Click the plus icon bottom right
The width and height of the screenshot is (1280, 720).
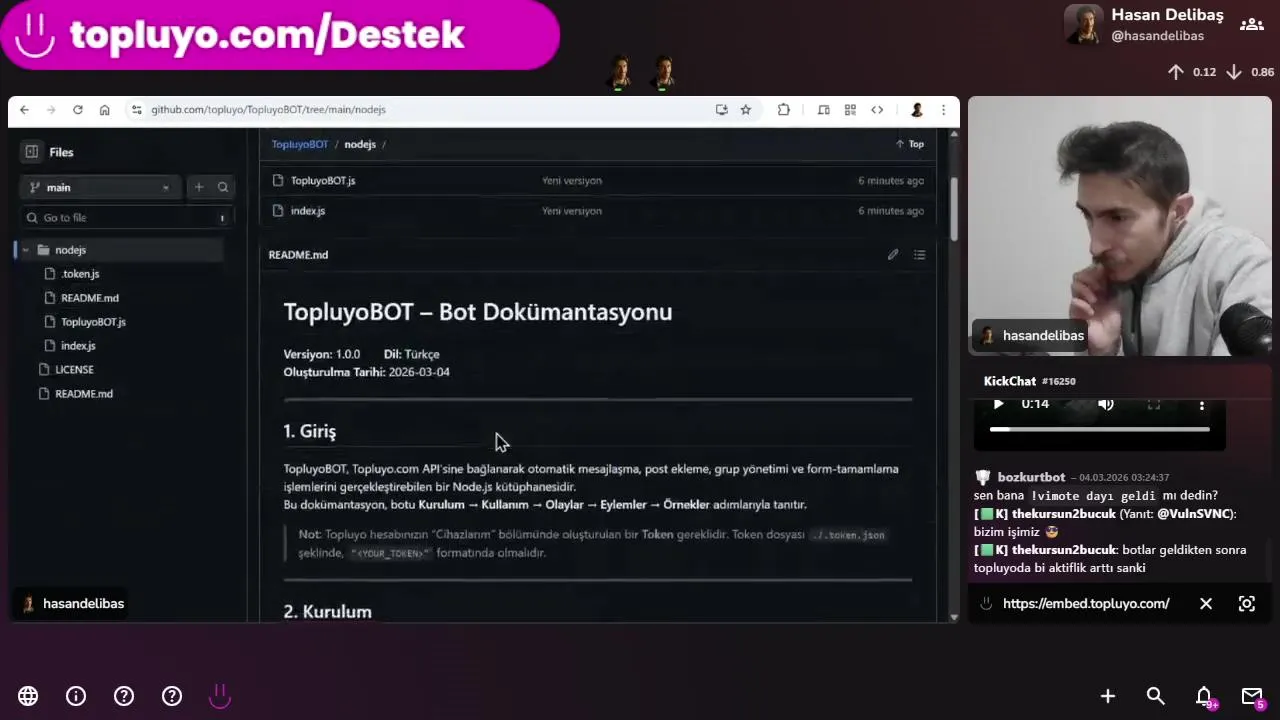click(1108, 696)
